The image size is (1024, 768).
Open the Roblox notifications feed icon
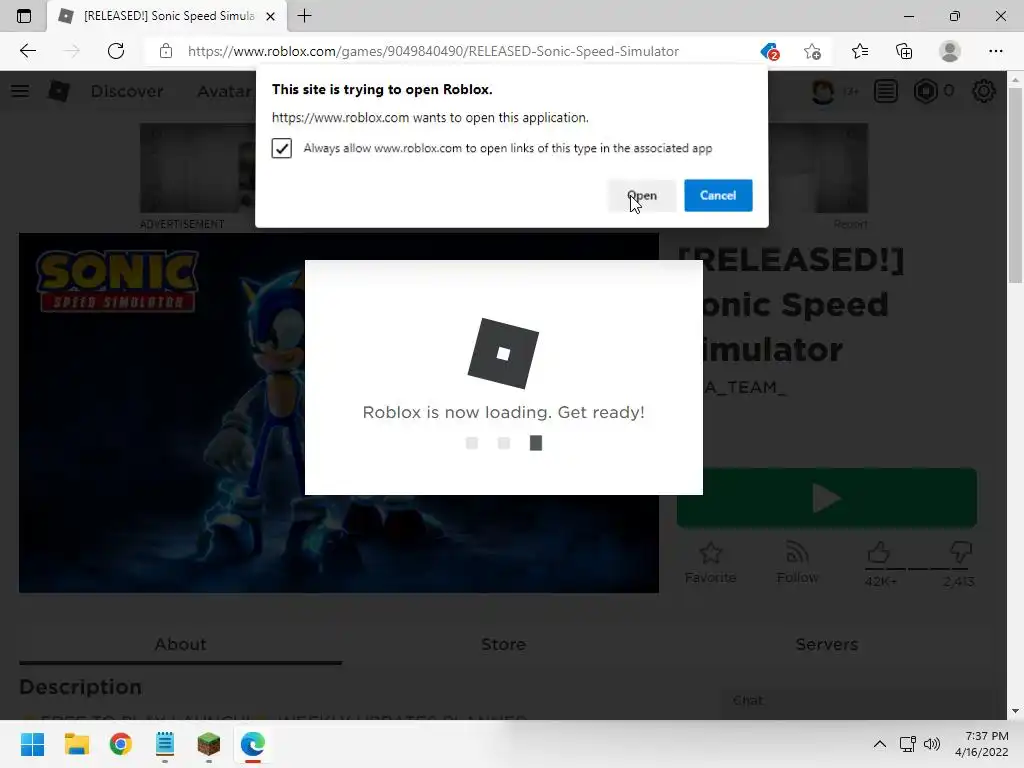click(x=886, y=91)
